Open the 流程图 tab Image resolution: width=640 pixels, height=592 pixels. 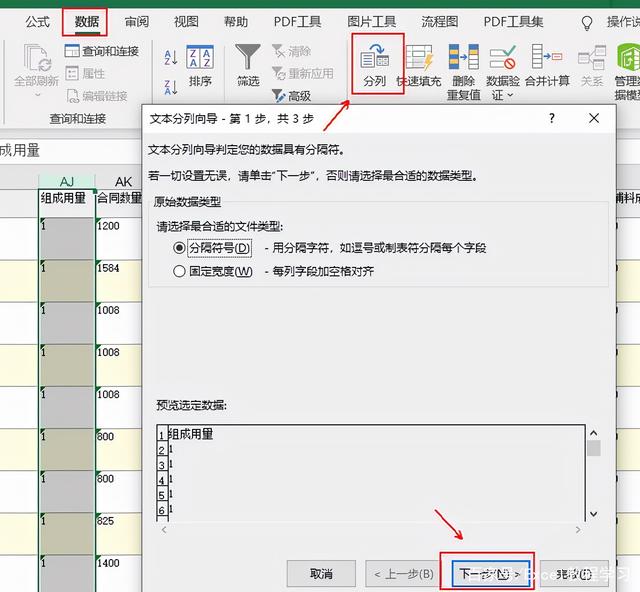click(440, 22)
